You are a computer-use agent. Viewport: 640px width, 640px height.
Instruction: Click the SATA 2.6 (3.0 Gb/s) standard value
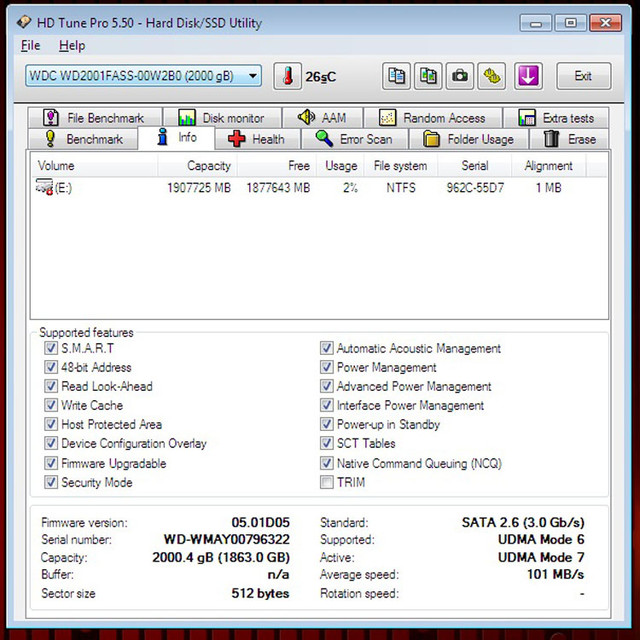[x=523, y=522]
